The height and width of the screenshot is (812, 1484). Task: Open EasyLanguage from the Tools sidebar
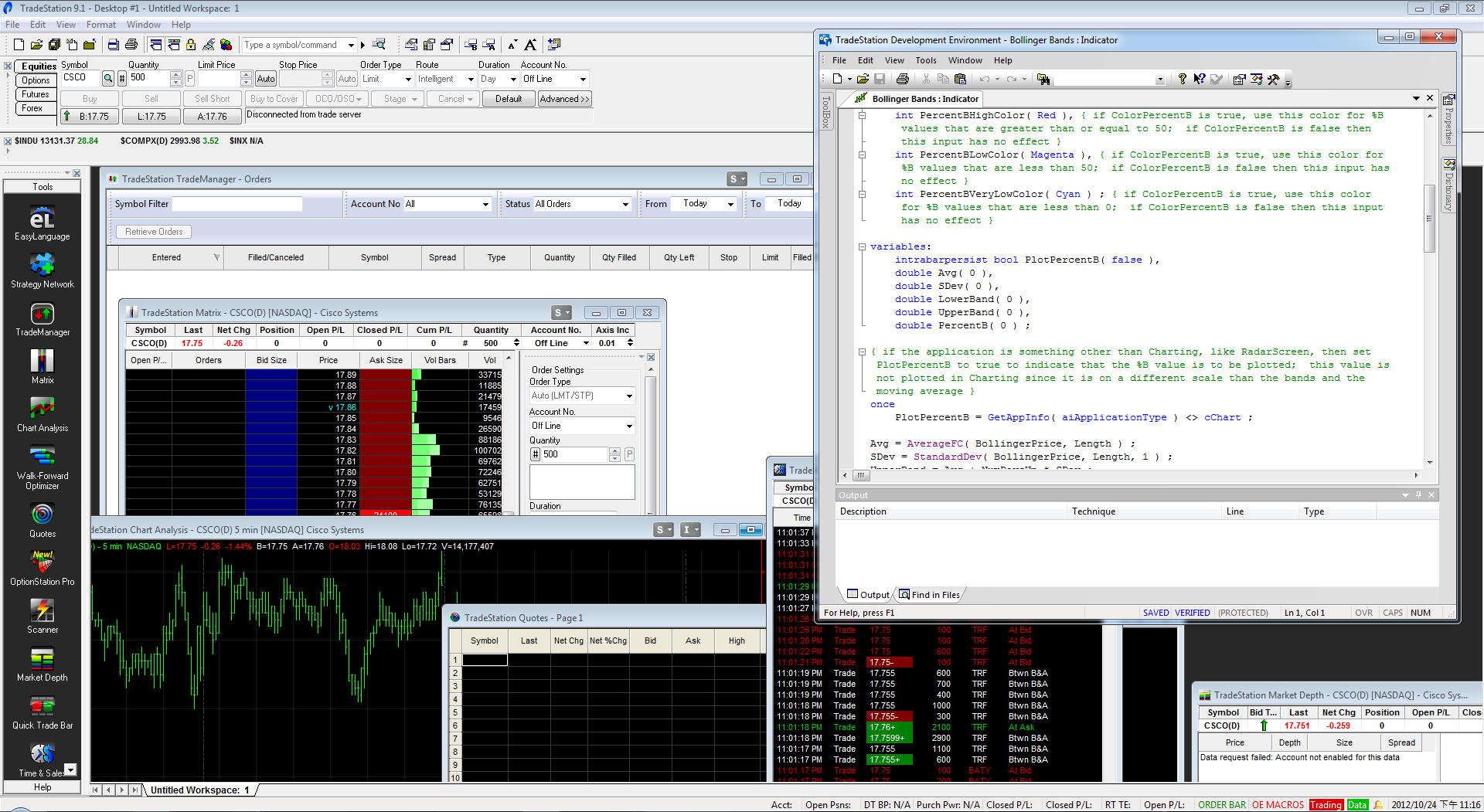pos(43,224)
